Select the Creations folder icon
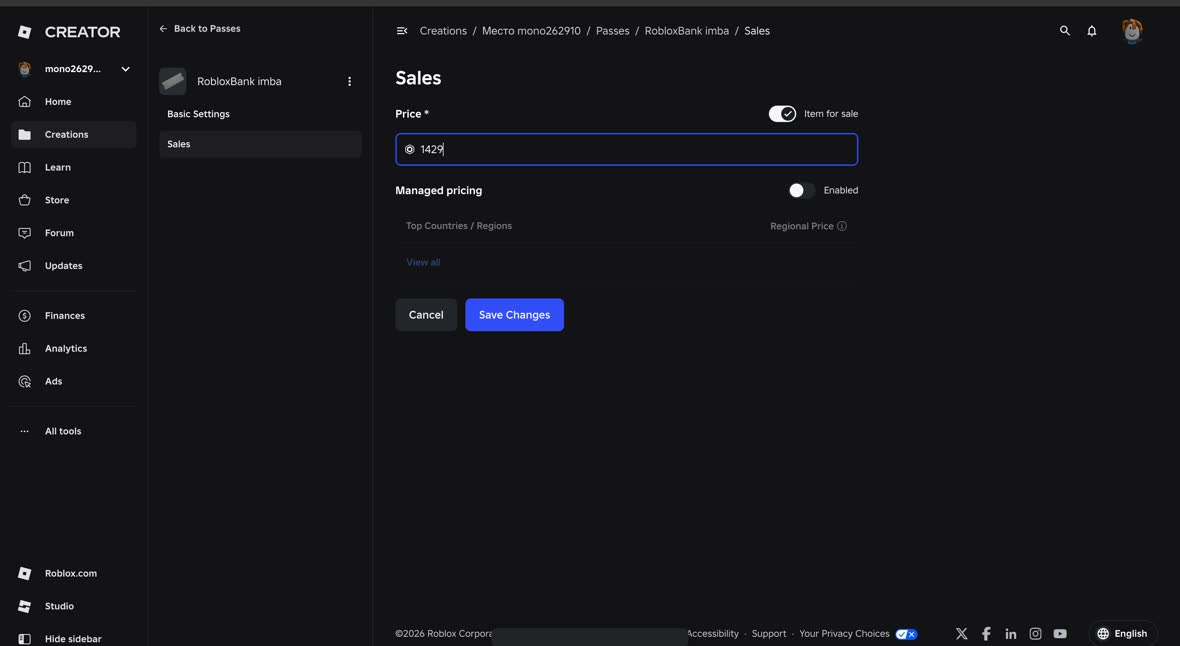The width and height of the screenshot is (1180, 646). (25, 134)
